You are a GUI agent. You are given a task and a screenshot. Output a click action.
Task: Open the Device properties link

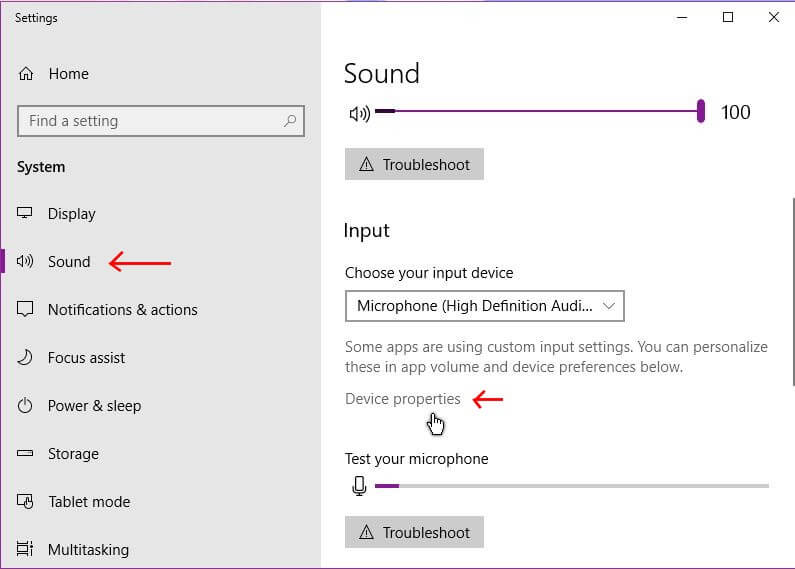tap(403, 399)
